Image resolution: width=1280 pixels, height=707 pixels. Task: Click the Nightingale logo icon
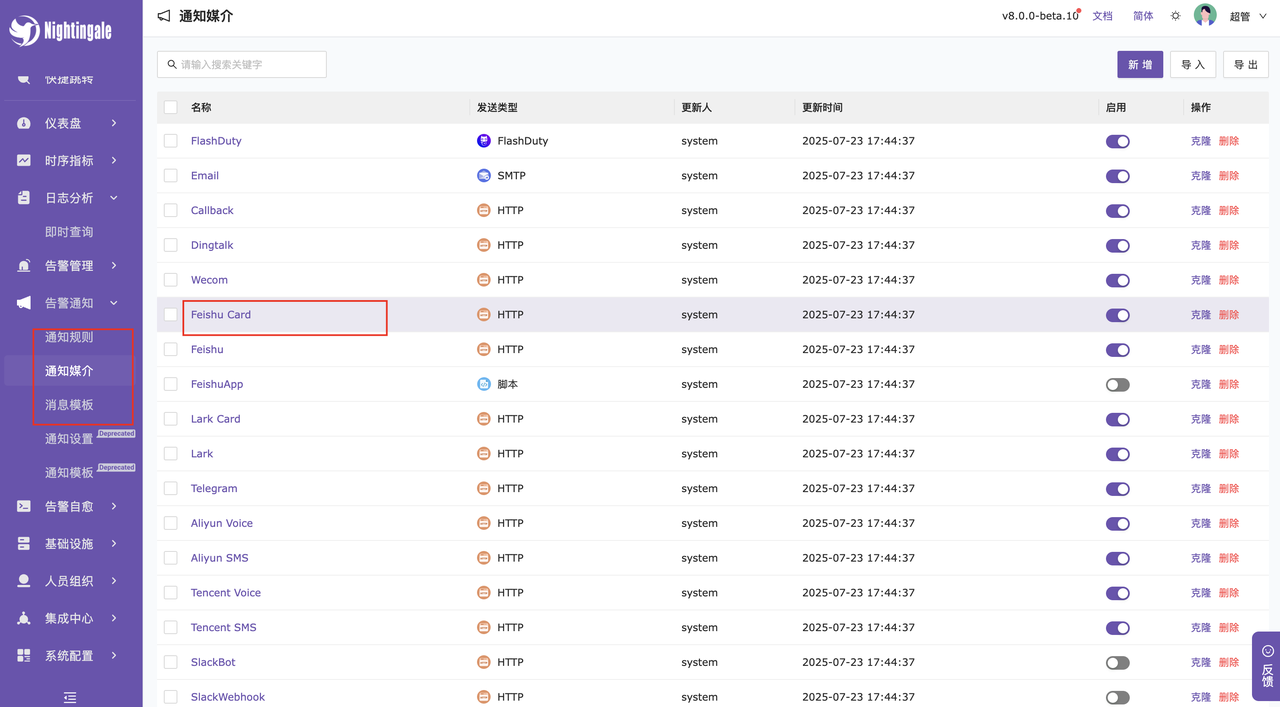(24, 31)
